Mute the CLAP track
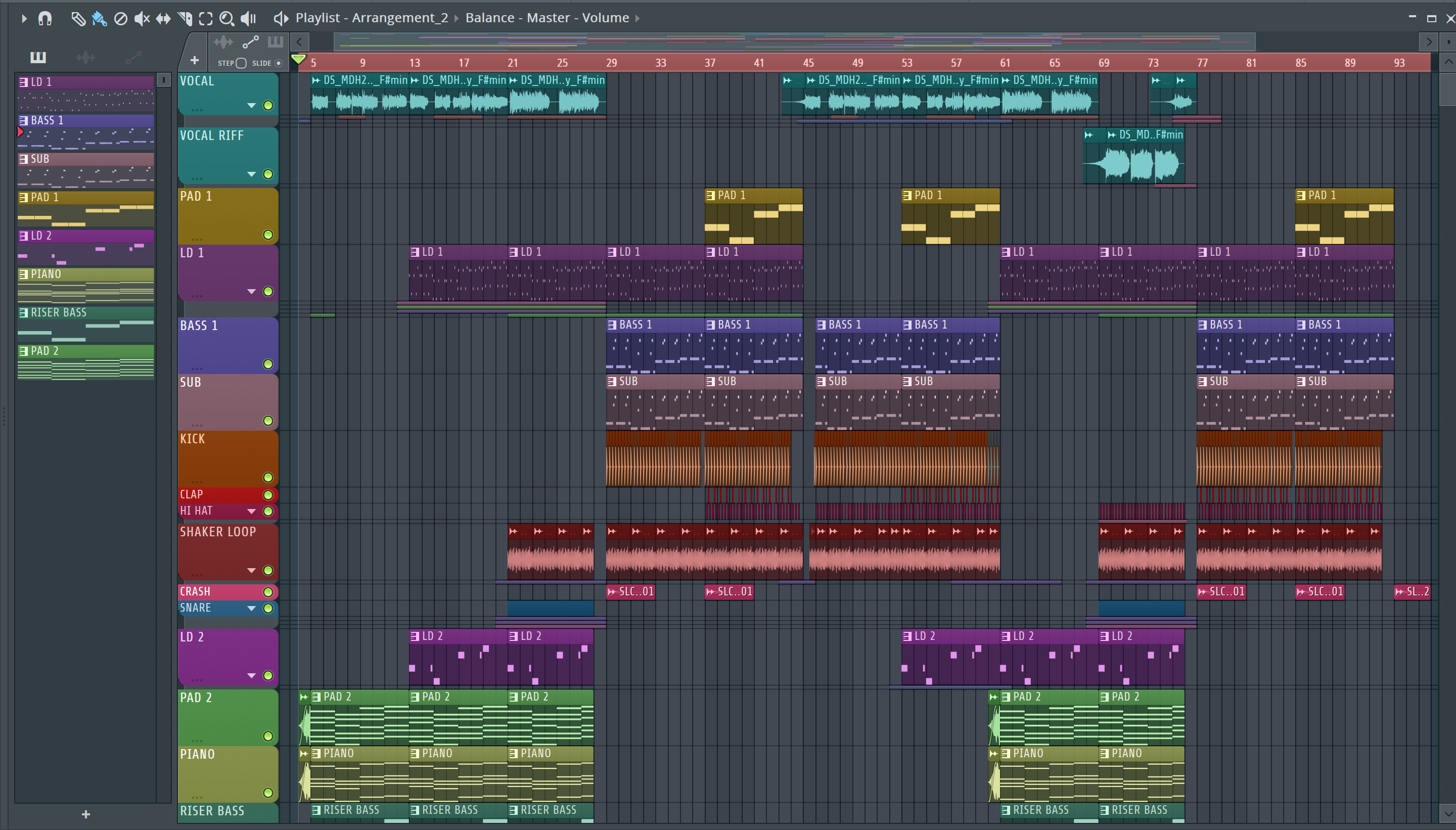 268,495
